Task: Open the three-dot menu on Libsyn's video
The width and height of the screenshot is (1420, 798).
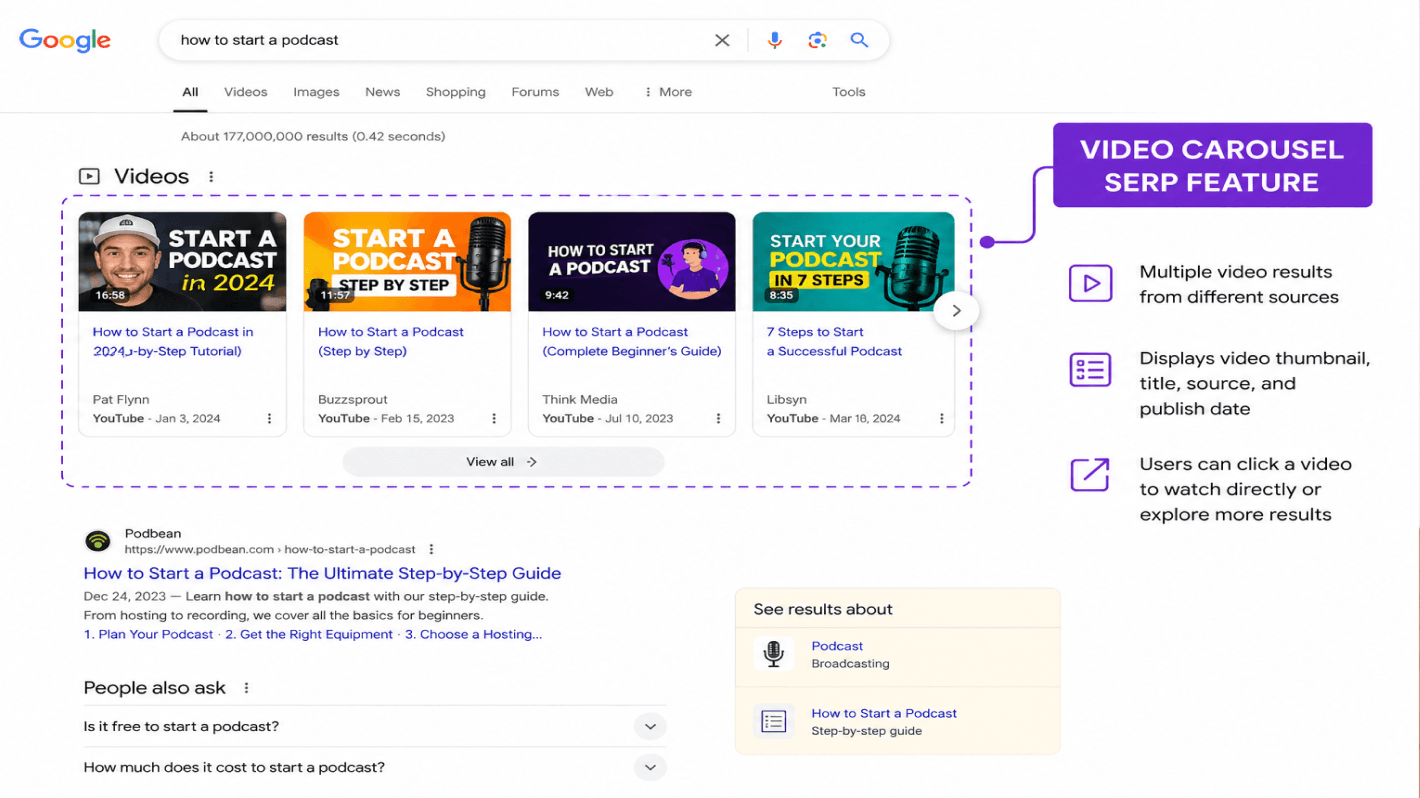Action: 941,418
